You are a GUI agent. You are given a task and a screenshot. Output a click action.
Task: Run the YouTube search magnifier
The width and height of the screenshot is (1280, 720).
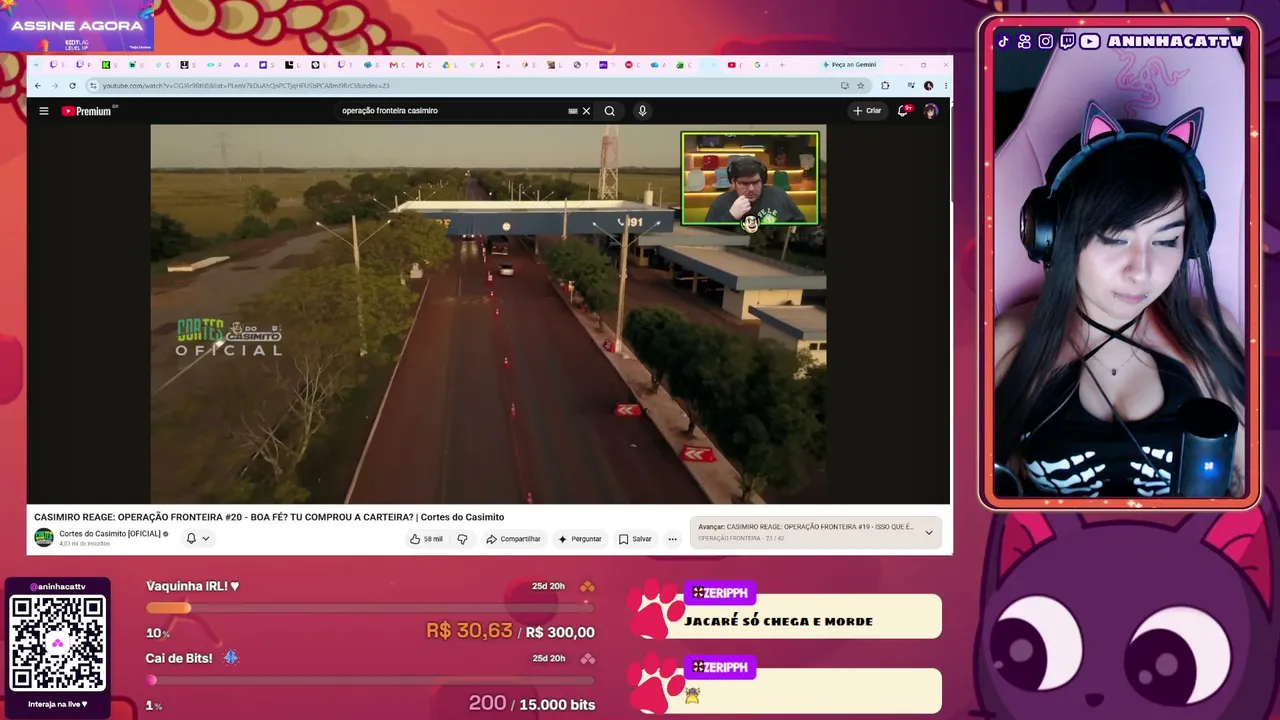tap(609, 111)
